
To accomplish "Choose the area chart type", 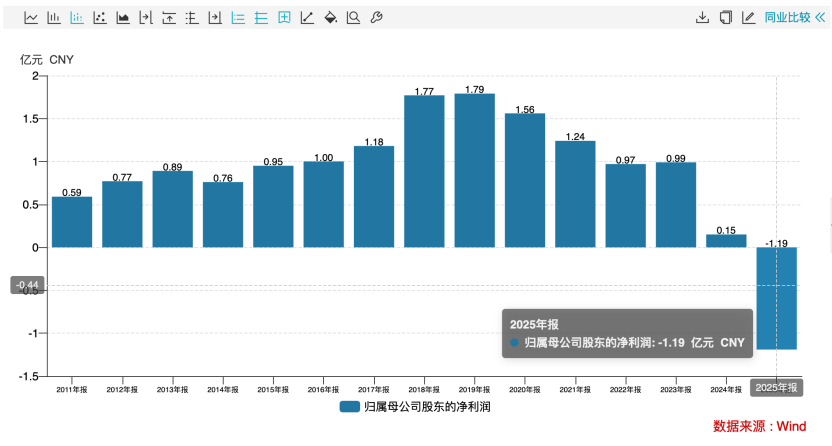I will point(123,18).
